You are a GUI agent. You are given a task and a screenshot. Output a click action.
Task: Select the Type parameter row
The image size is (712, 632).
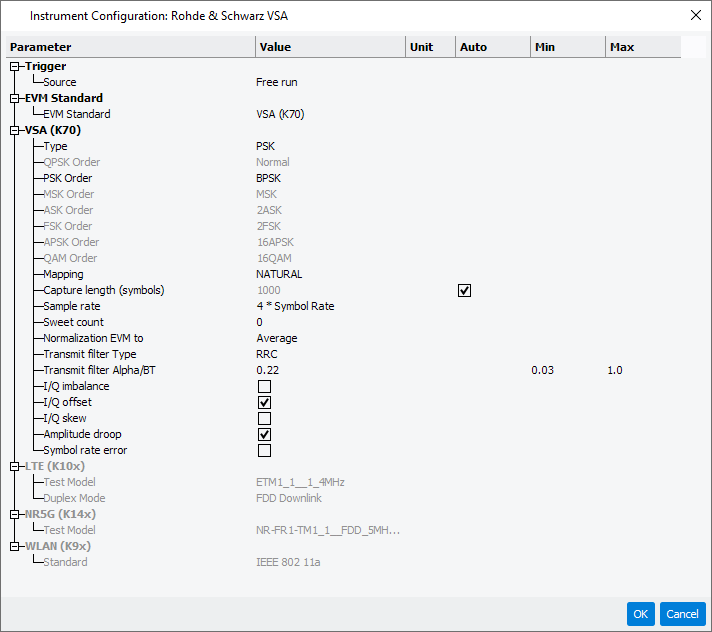[55, 146]
